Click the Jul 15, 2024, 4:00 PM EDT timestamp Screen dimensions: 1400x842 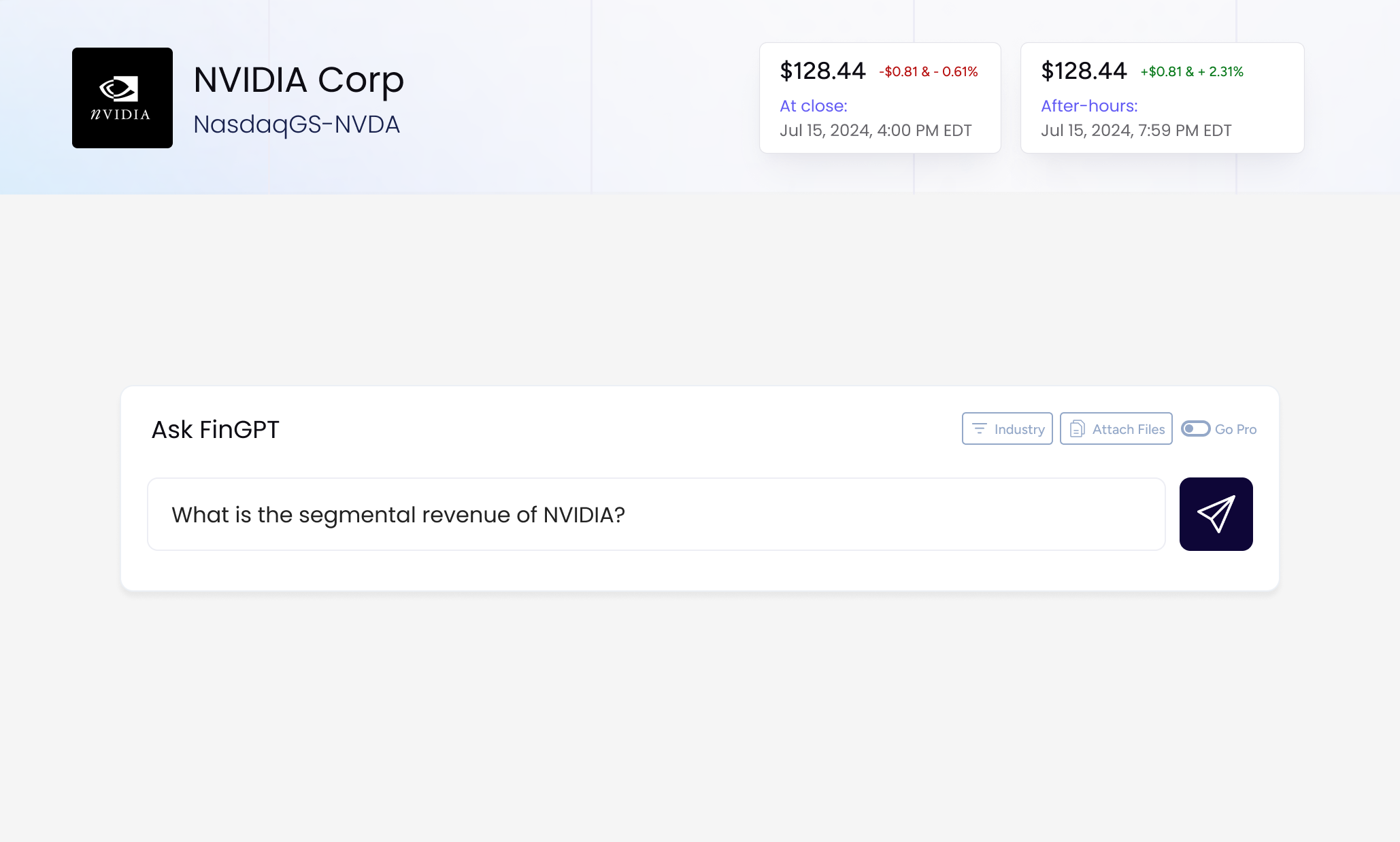[876, 131]
